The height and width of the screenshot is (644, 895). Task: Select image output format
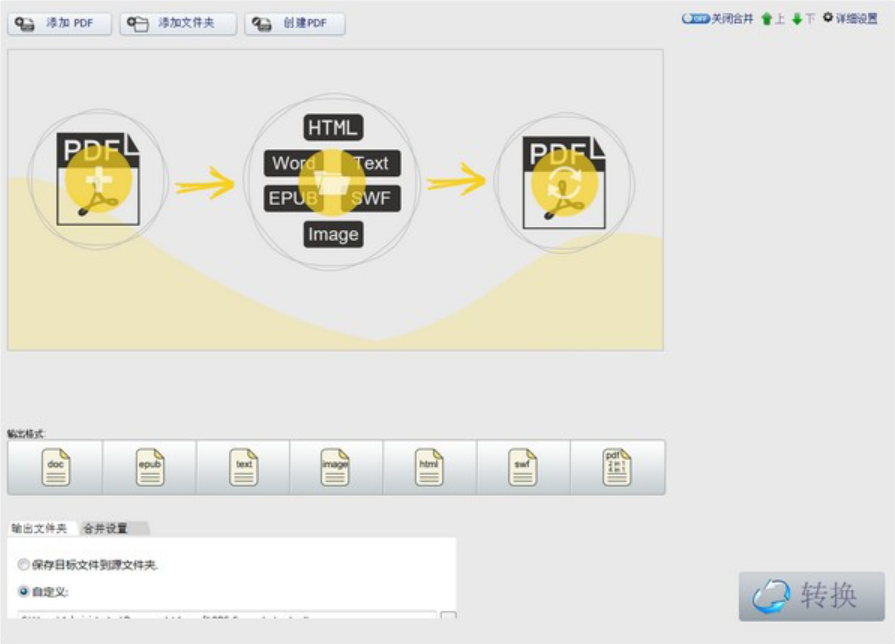click(336, 467)
